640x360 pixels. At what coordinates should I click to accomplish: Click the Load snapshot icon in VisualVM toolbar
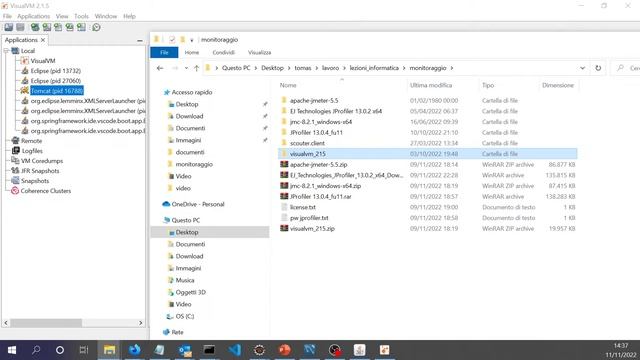[9, 27]
